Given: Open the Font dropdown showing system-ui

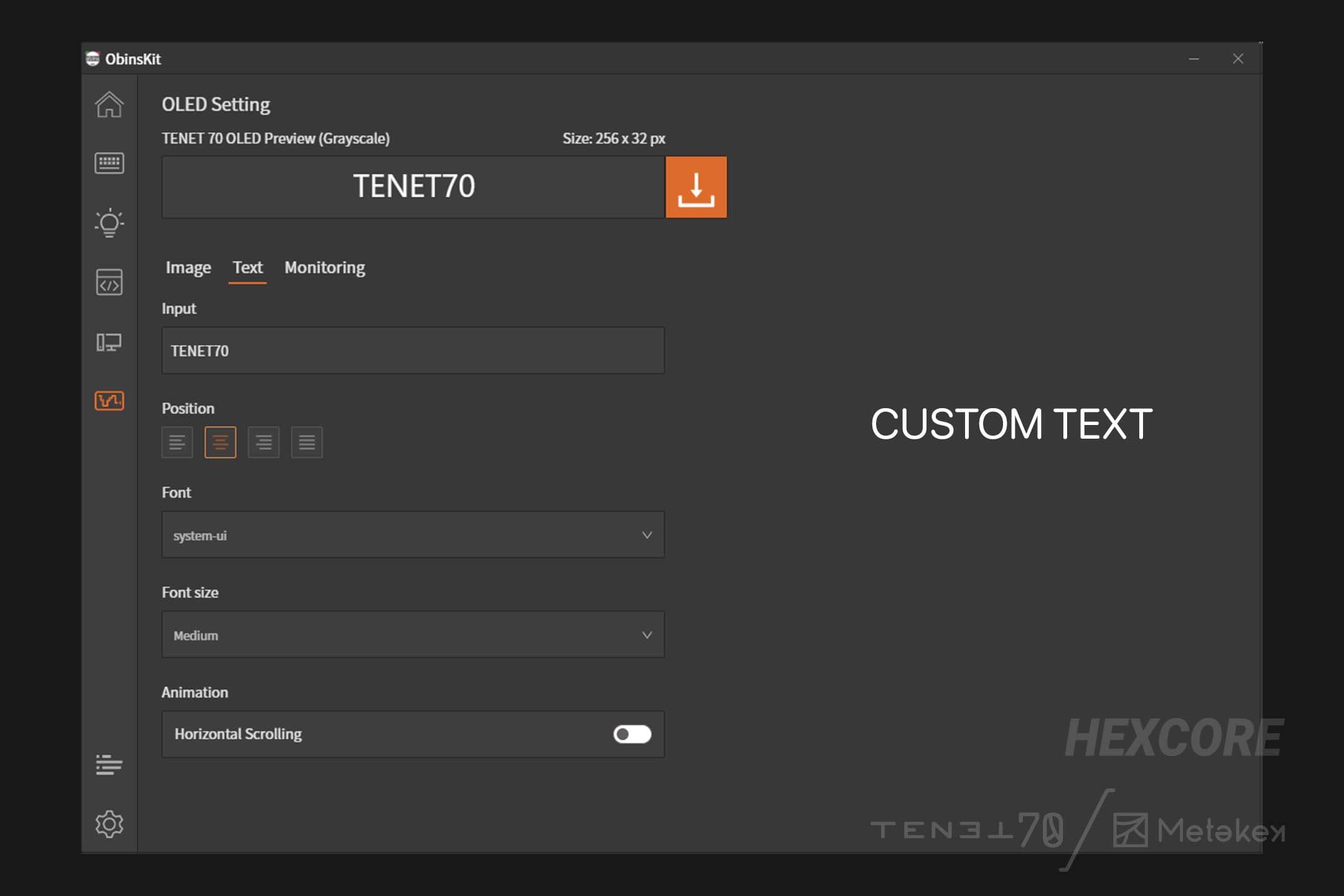Looking at the screenshot, I should pos(413,534).
